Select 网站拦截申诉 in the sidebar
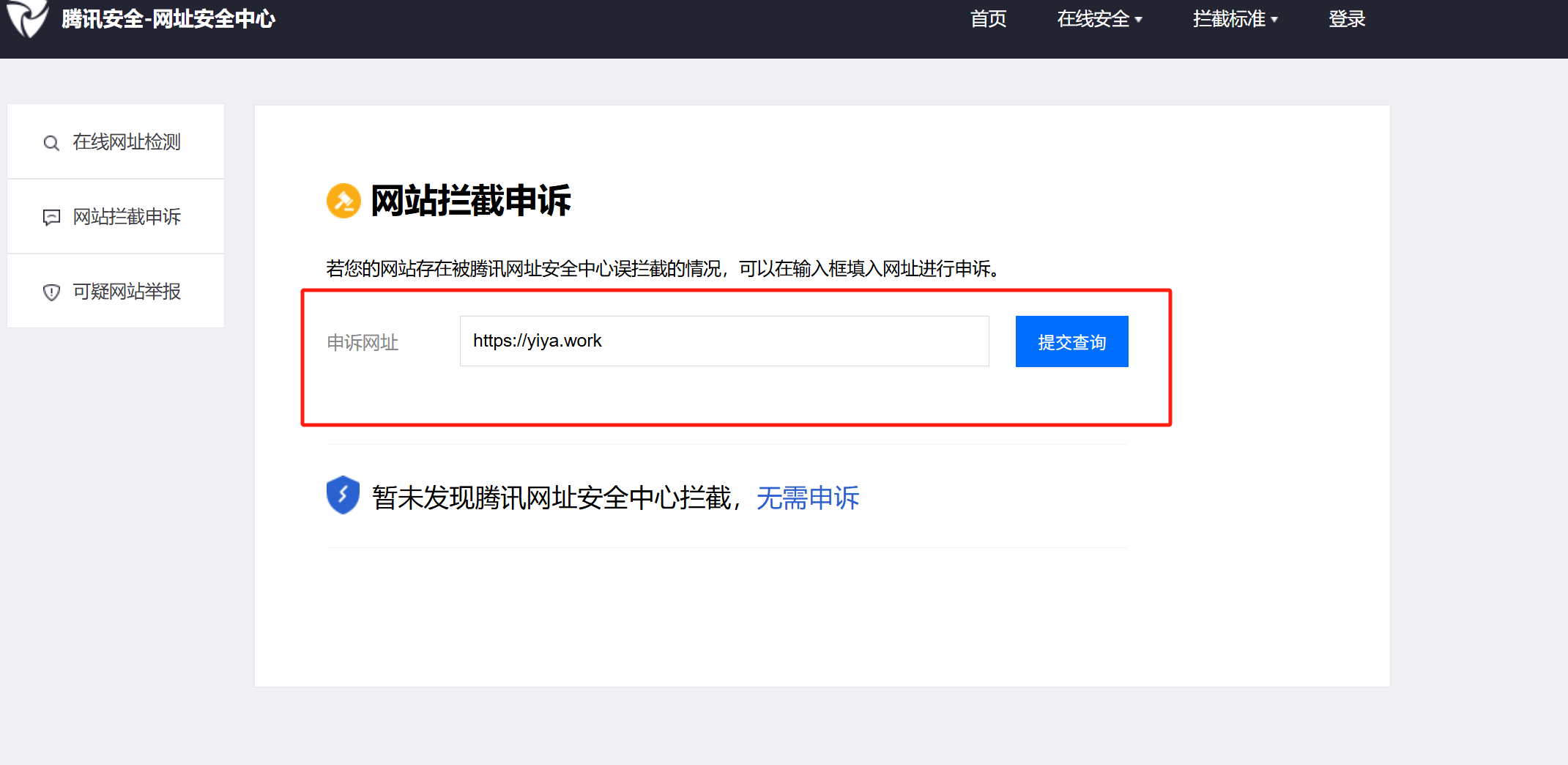Screen dimensions: 1568x765 (116, 217)
